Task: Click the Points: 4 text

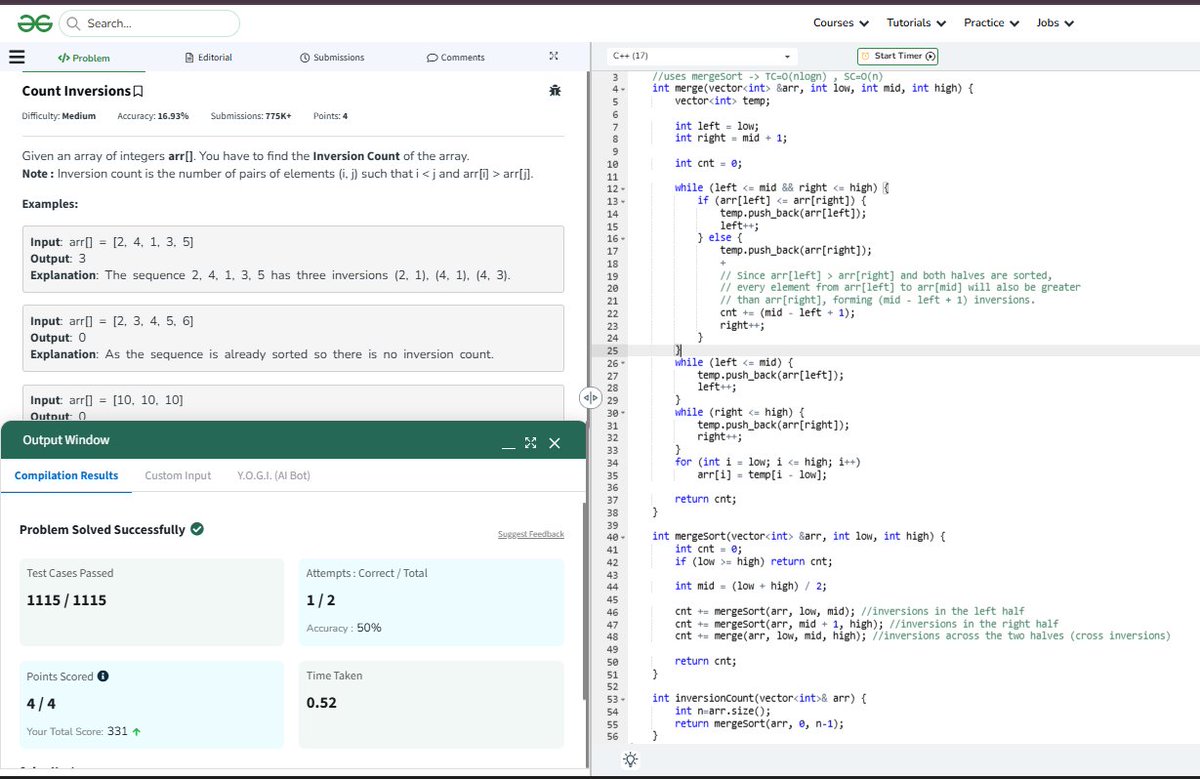Action: tap(331, 116)
